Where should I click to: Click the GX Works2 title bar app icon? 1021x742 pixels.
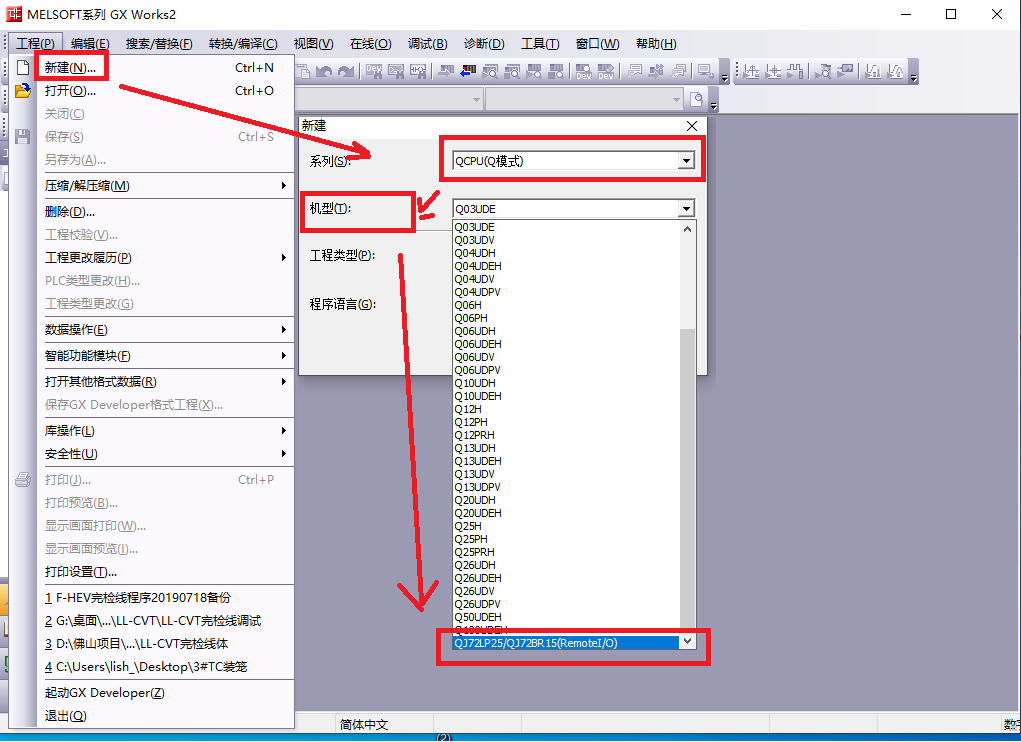13,14
